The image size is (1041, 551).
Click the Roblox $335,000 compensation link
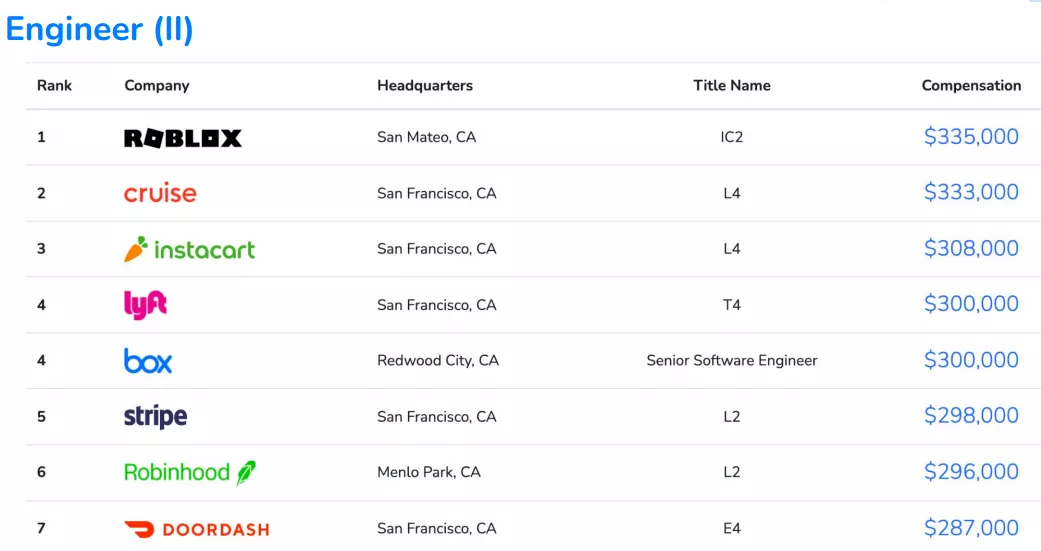[x=971, y=137]
